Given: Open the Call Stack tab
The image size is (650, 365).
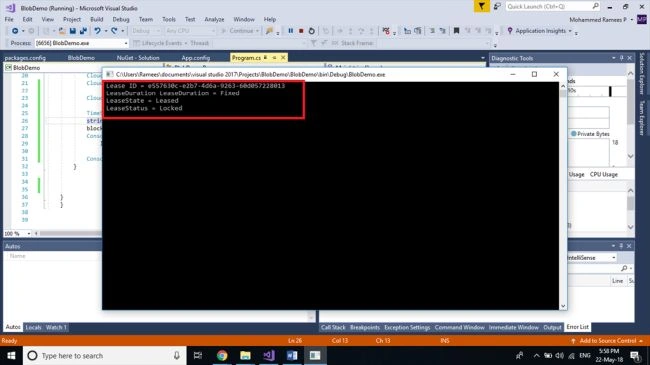Looking at the screenshot, I should point(333,327).
